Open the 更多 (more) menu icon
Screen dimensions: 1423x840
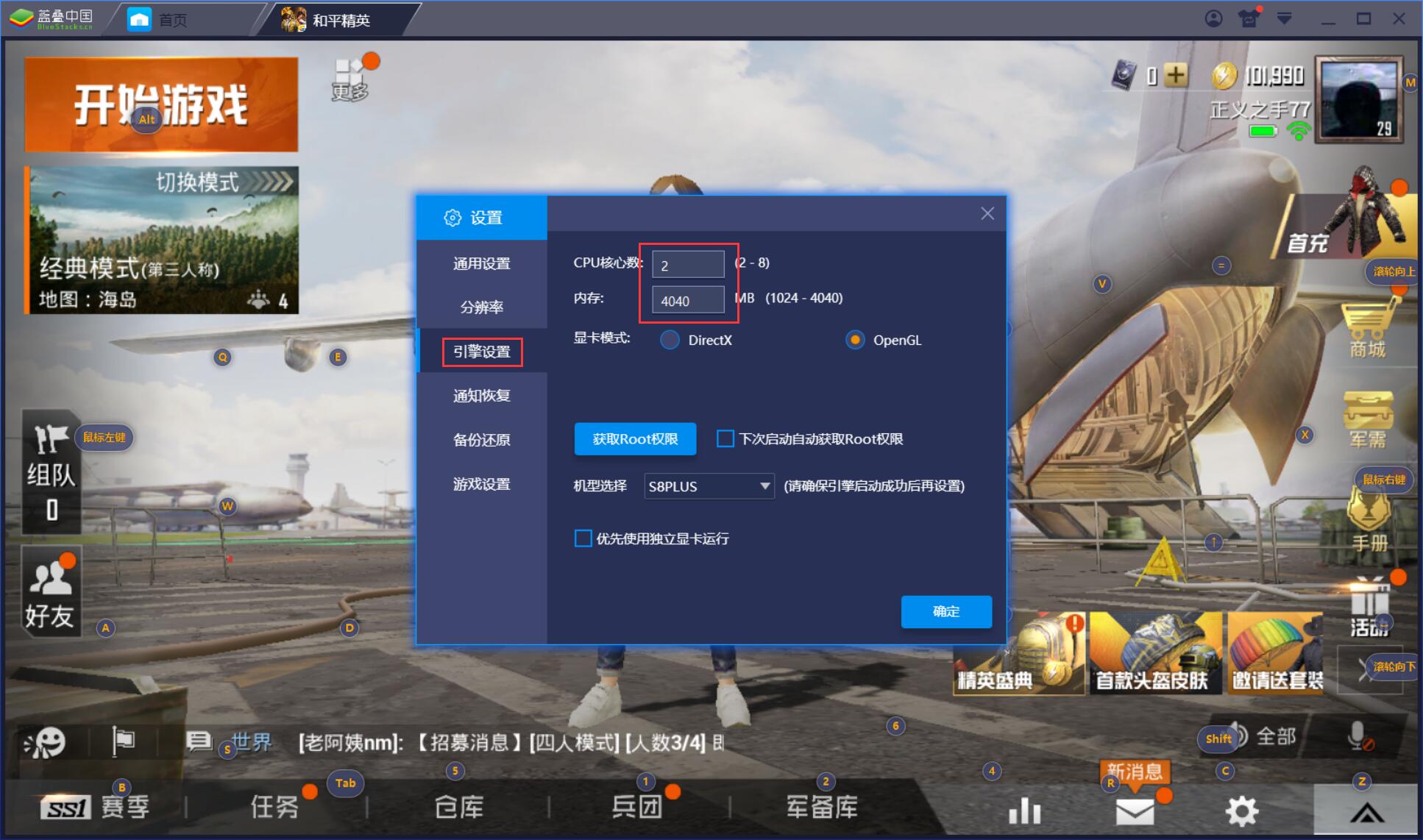point(350,79)
